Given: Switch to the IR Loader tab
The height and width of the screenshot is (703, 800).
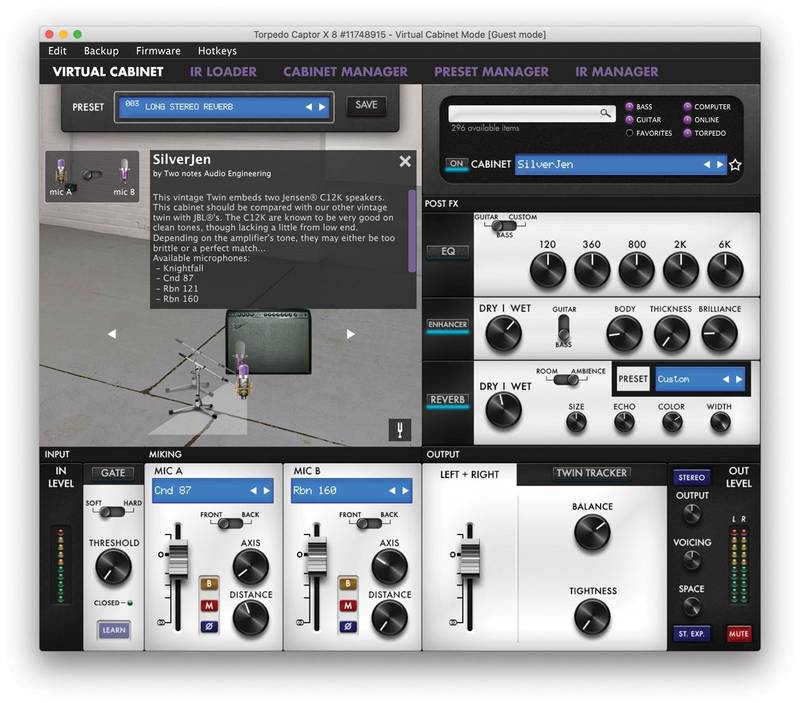Looking at the screenshot, I should [x=223, y=72].
